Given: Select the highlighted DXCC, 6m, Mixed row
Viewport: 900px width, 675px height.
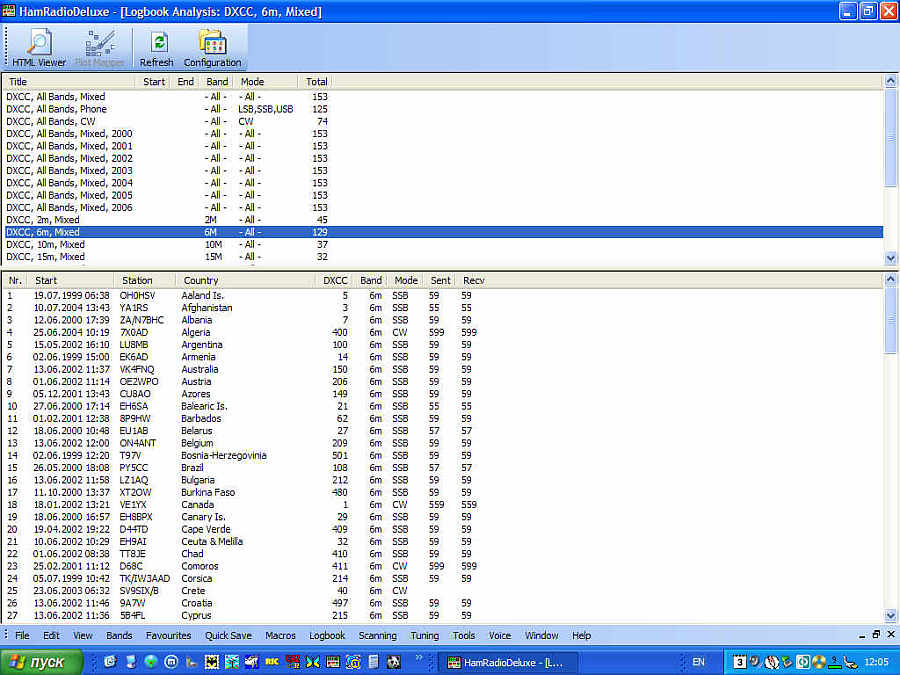Looking at the screenshot, I should pos(443,232).
